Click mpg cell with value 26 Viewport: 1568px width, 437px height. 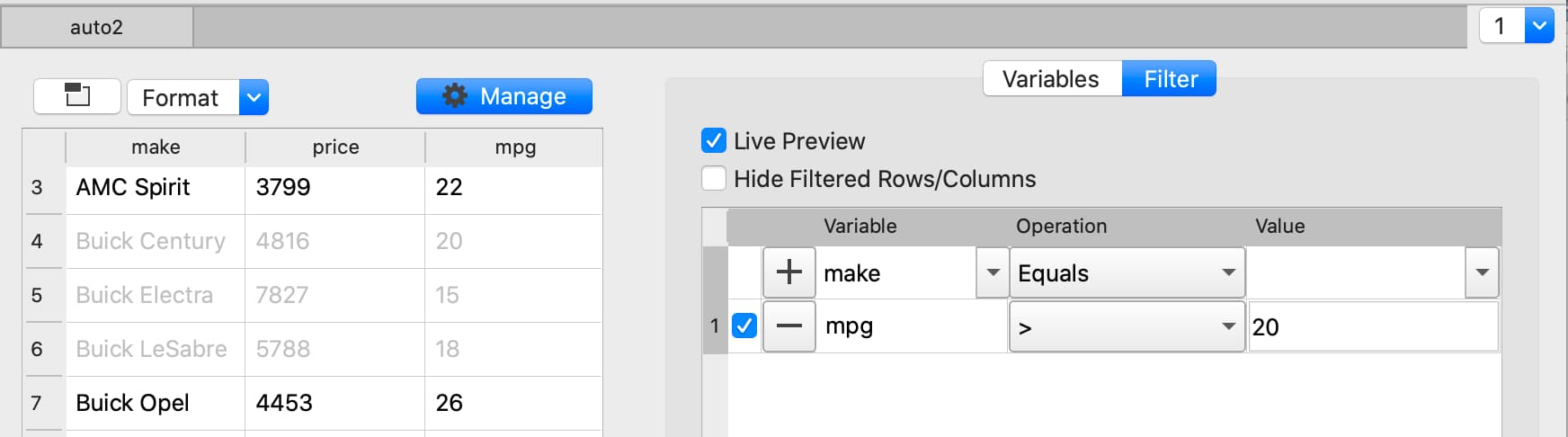pyautogui.click(x=514, y=403)
